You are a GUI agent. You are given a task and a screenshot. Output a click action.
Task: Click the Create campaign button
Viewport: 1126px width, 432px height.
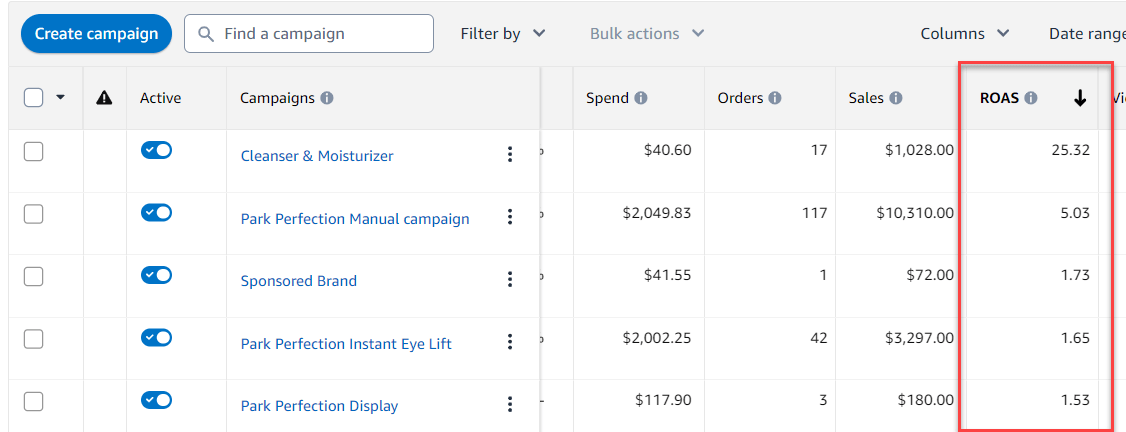(x=96, y=34)
